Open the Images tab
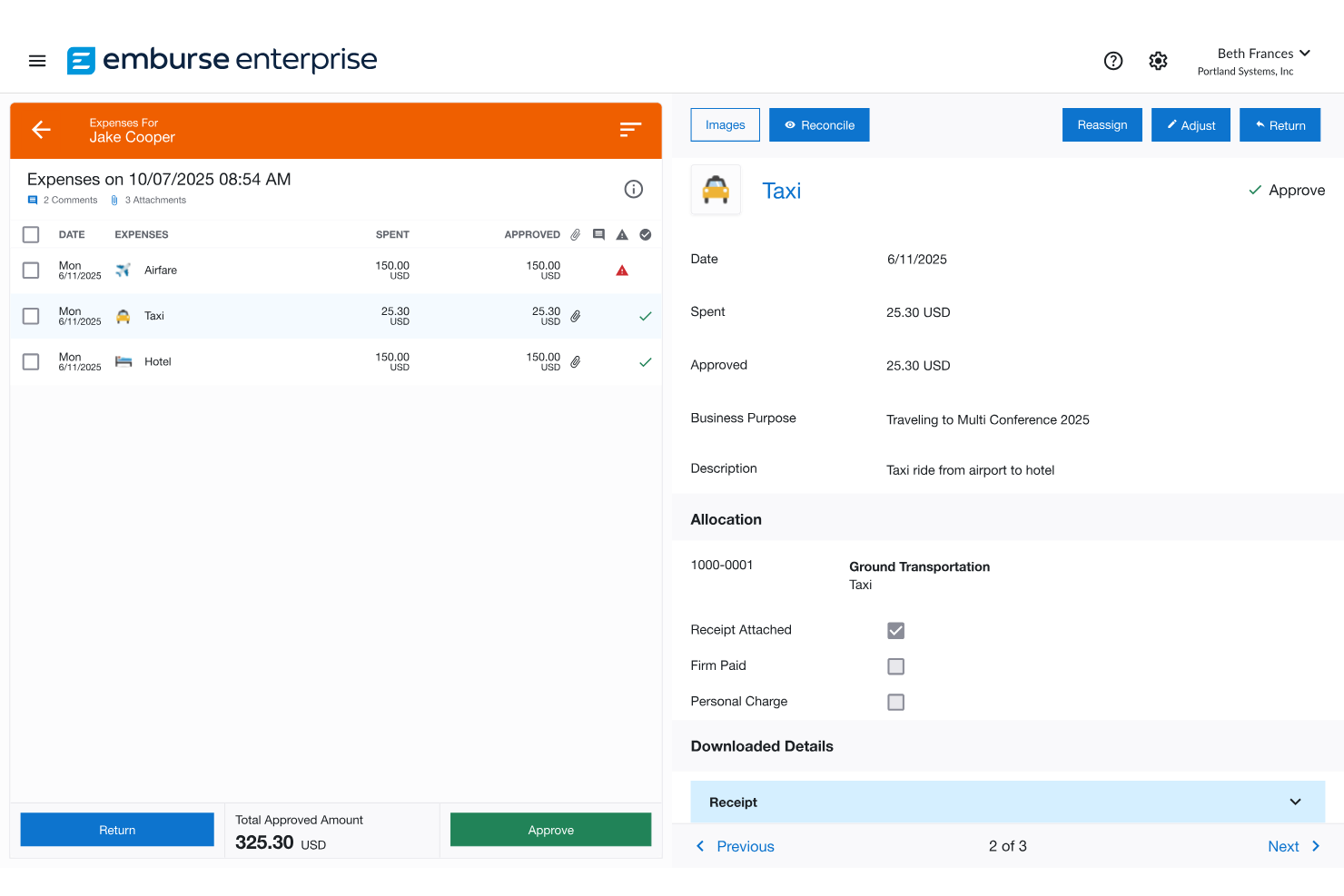Image resolution: width=1344 pixels, height=896 pixels. [725, 124]
